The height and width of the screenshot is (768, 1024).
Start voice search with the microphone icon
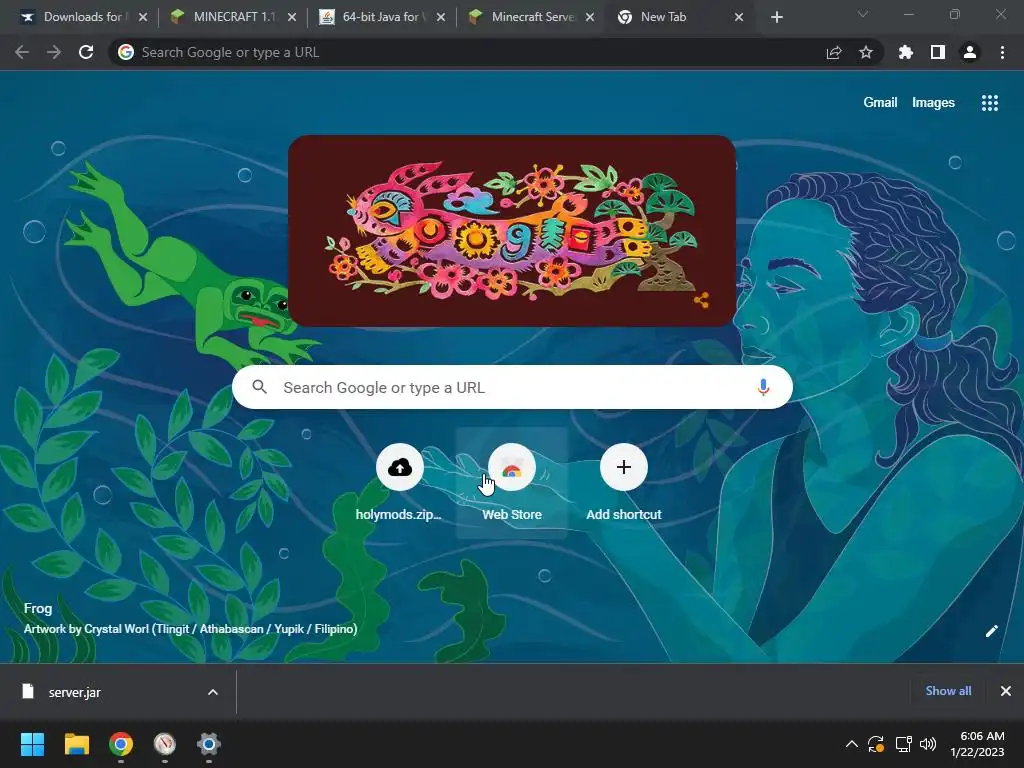(763, 387)
